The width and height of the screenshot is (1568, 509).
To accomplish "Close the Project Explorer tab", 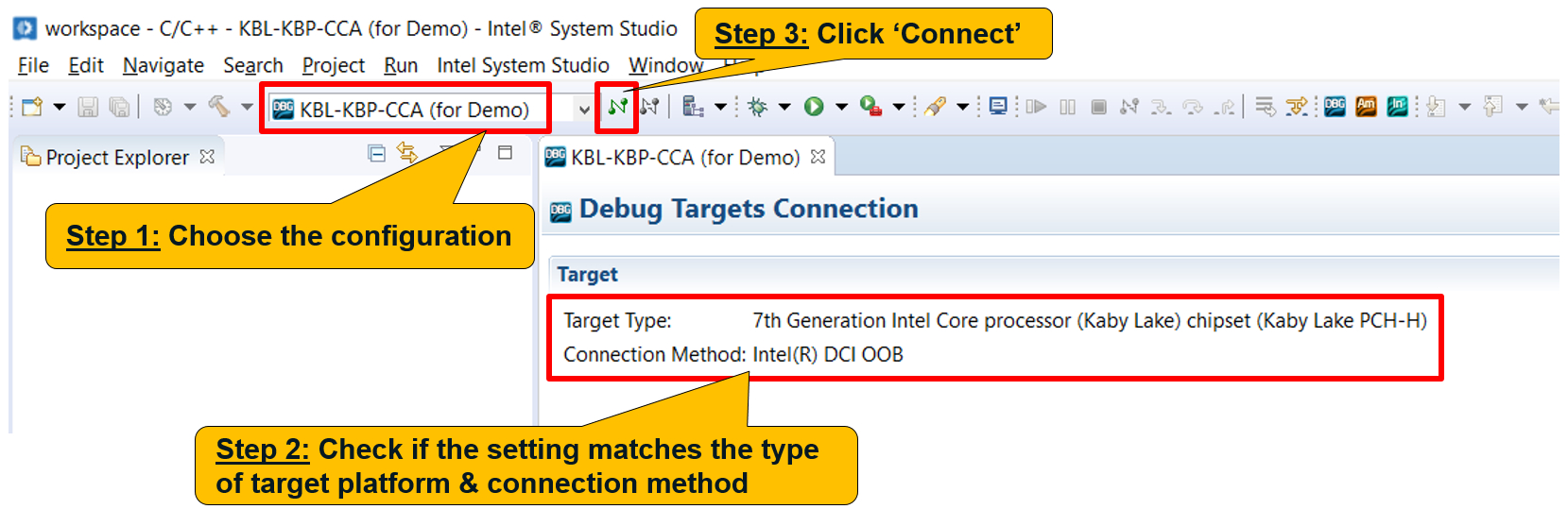I will (207, 157).
